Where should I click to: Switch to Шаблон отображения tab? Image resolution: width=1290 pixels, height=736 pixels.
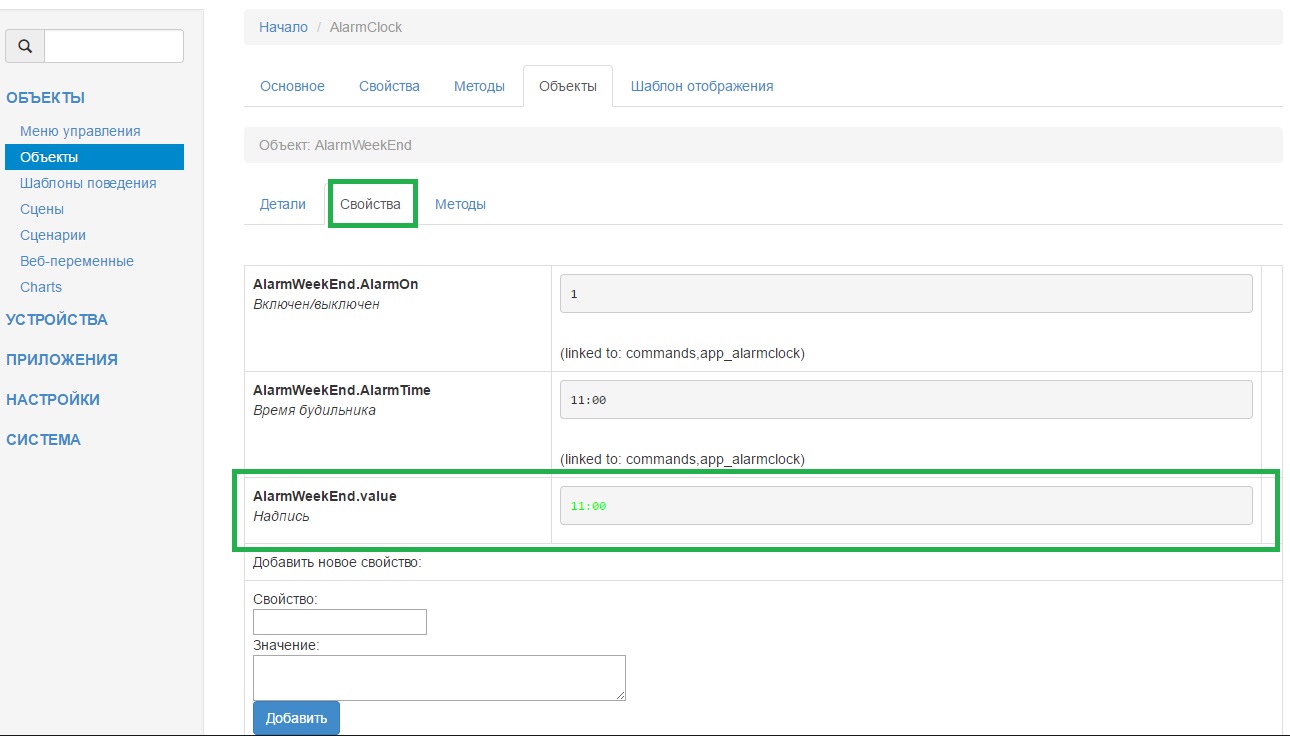point(702,86)
